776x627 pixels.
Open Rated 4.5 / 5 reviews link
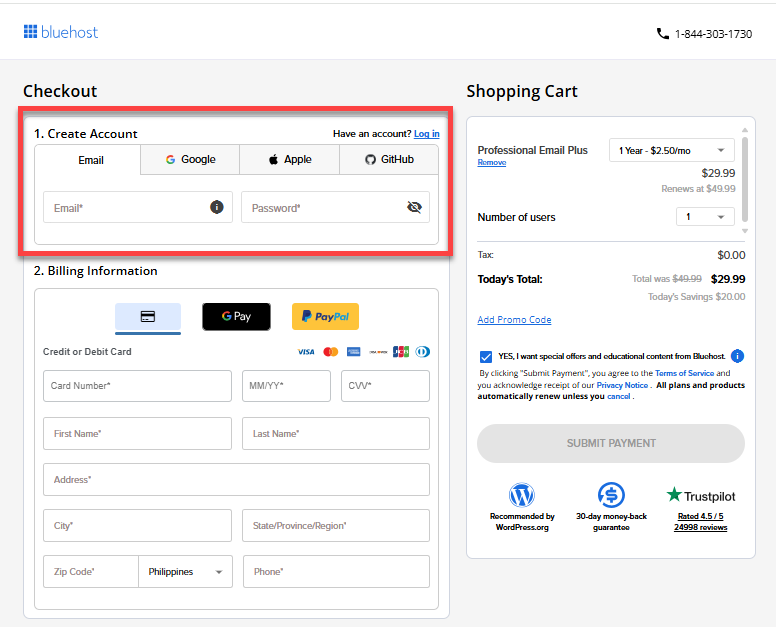(700, 522)
